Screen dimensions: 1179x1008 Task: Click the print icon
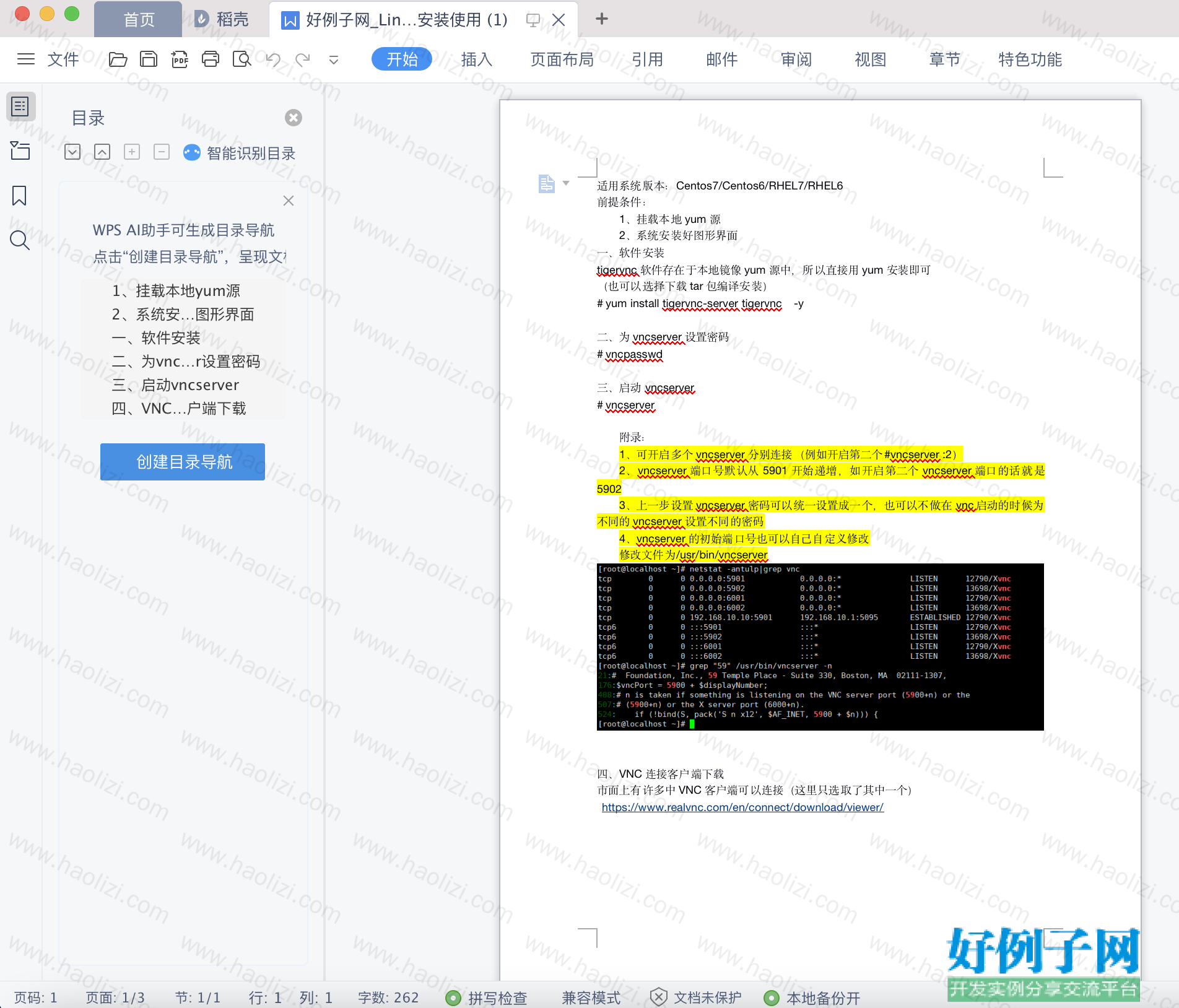211,59
